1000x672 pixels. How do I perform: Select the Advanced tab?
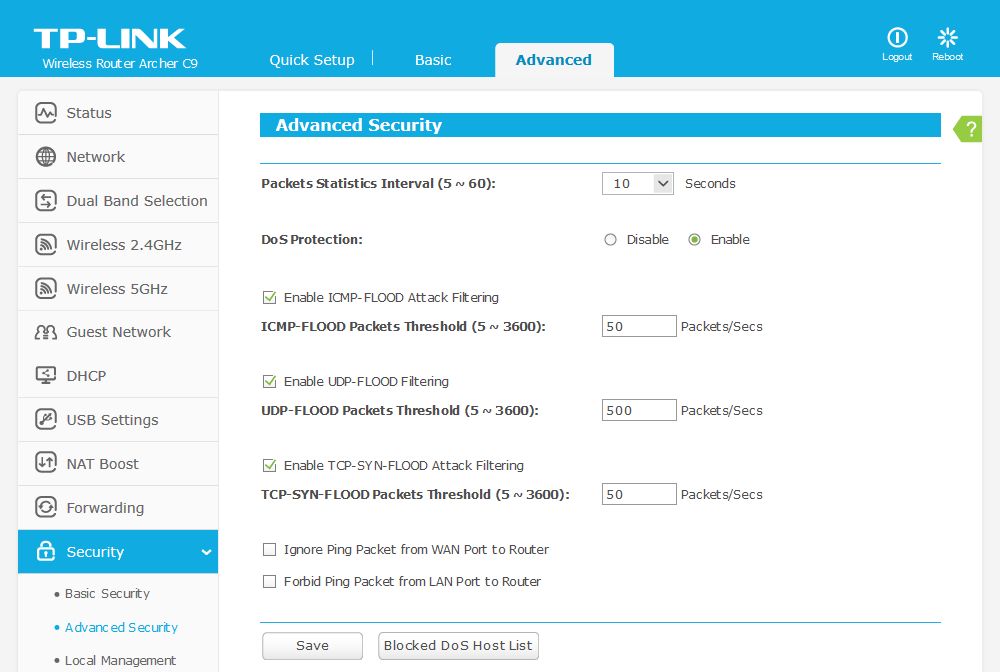pyautogui.click(x=554, y=60)
